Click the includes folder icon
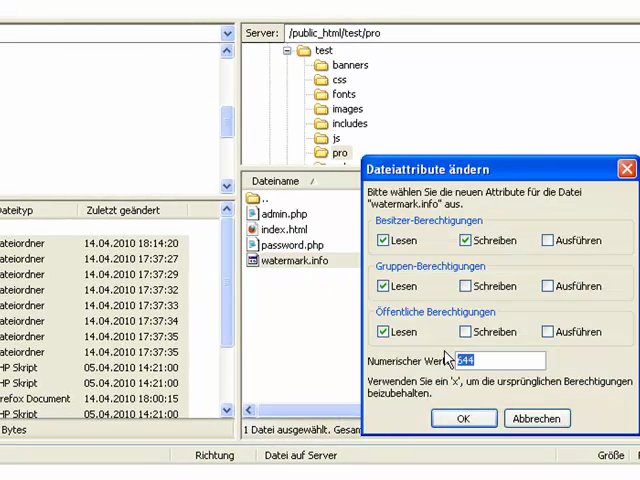The height and width of the screenshot is (480, 640). 321,124
